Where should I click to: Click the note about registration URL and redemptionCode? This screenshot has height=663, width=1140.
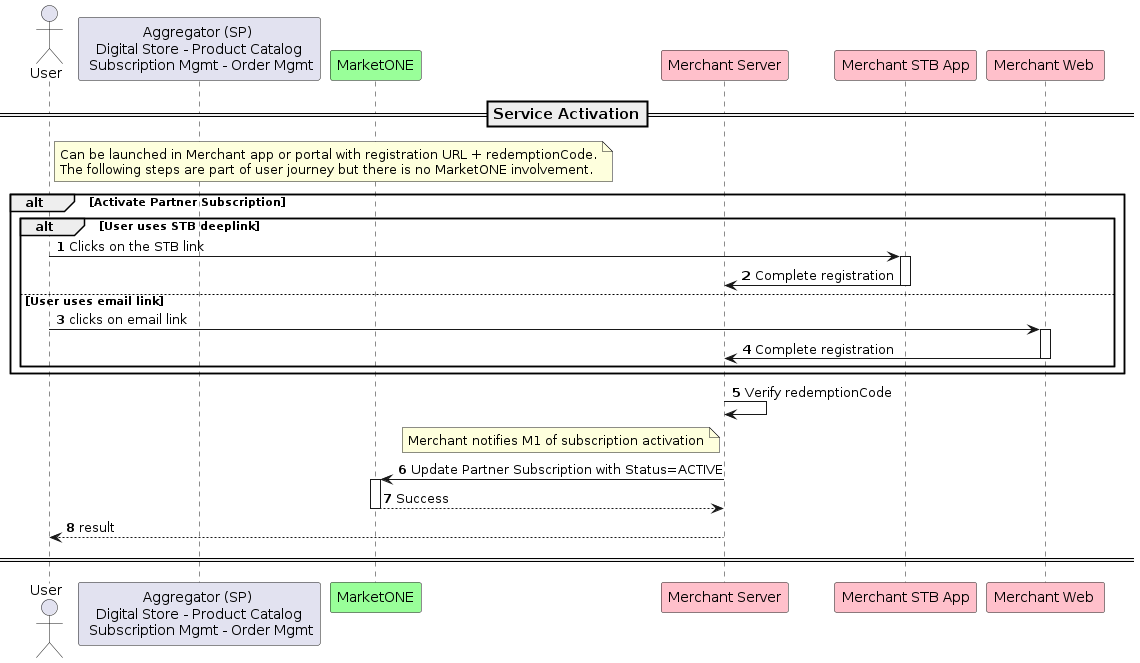click(x=333, y=161)
